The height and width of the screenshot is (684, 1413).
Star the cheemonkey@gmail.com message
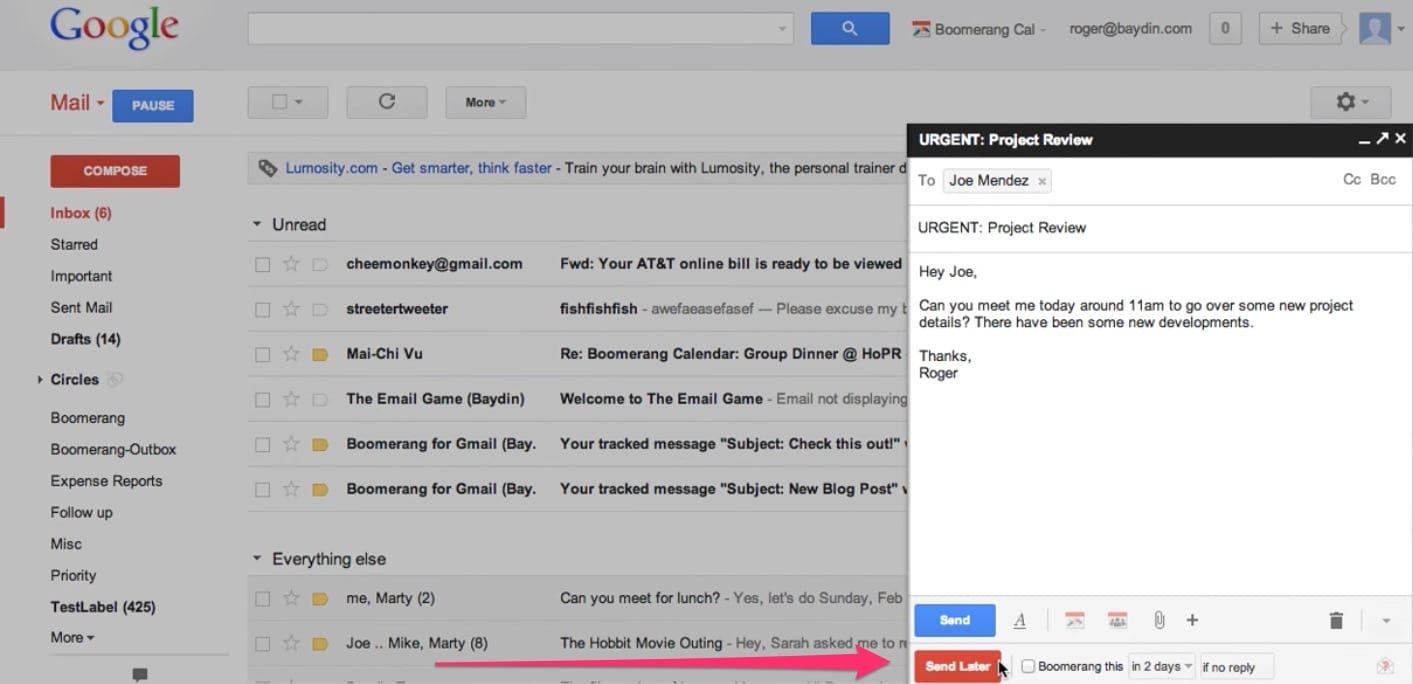[x=291, y=264]
